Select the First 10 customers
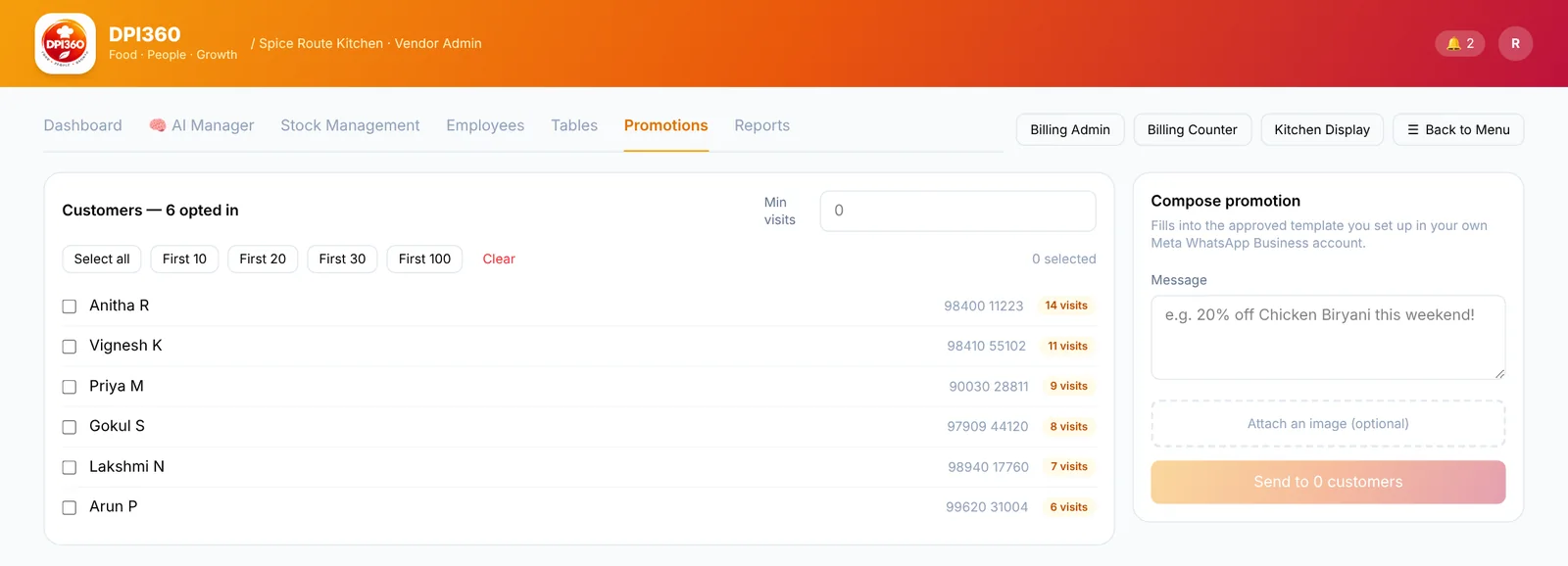The image size is (1568, 566). [x=184, y=259]
